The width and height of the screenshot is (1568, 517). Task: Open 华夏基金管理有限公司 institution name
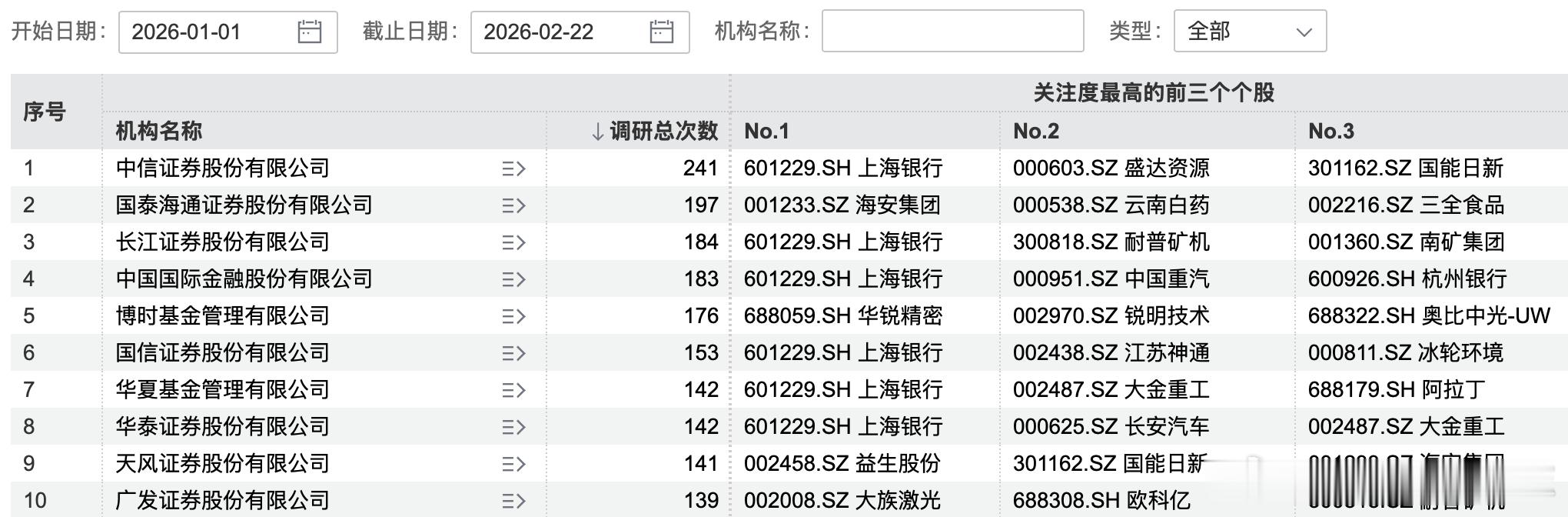pyautogui.click(x=222, y=390)
